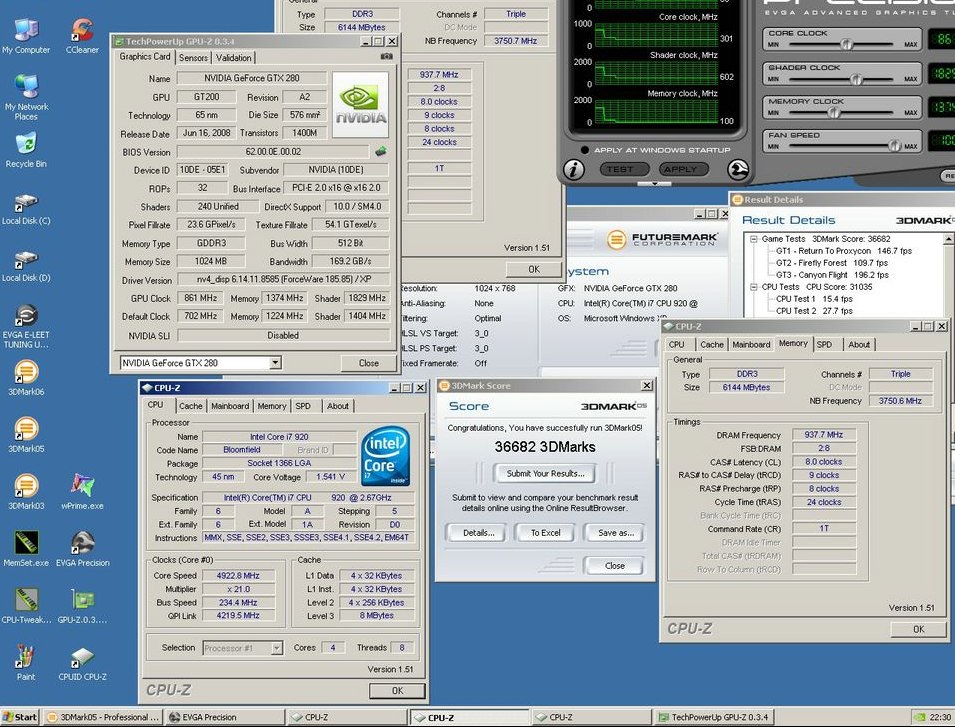This screenshot has width=955, height=727.
Task: Open GPU selection dropdown in GPU-Z
Action: 275,363
